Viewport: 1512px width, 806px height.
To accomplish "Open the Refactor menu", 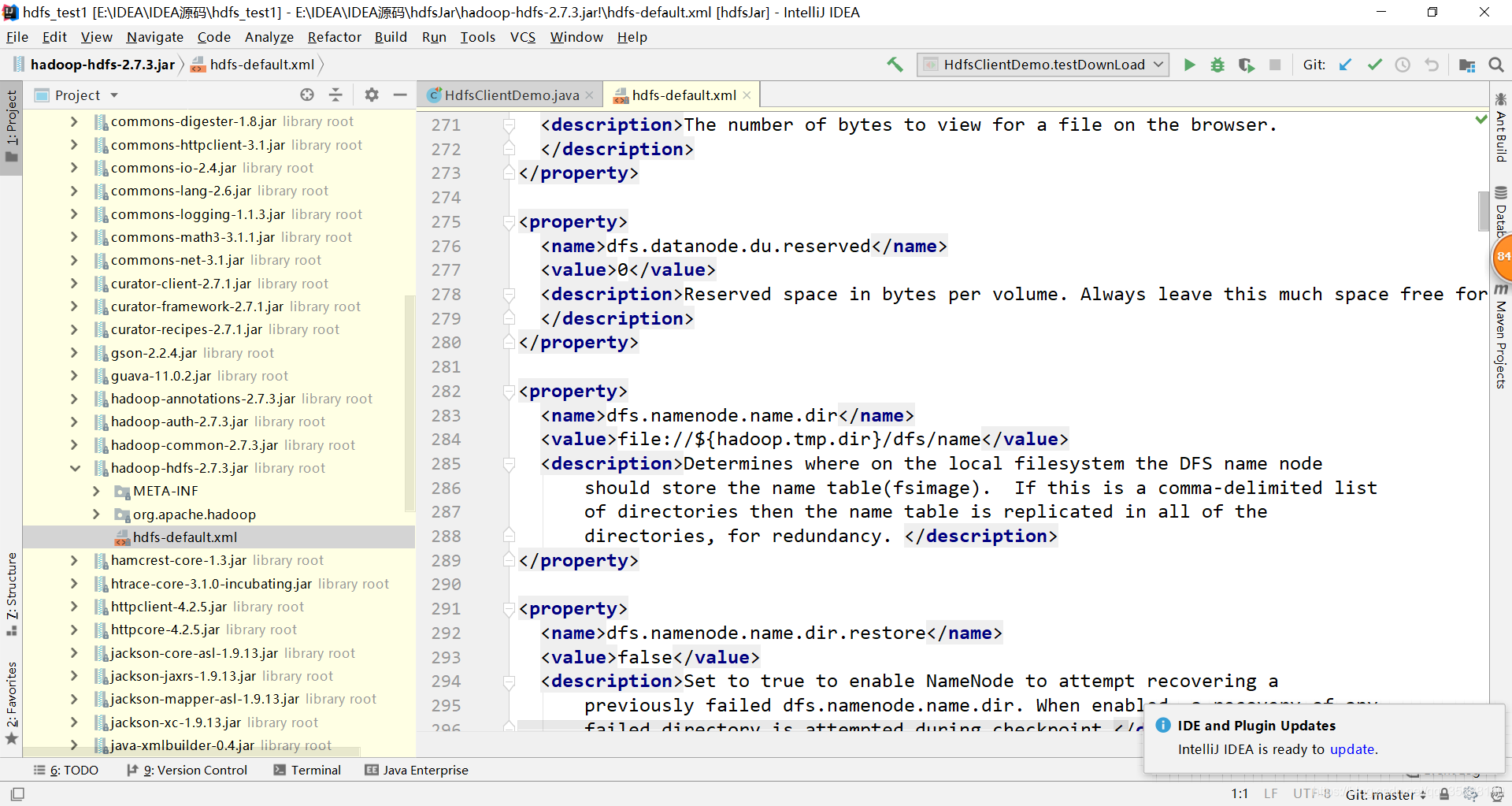I will 334,37.
